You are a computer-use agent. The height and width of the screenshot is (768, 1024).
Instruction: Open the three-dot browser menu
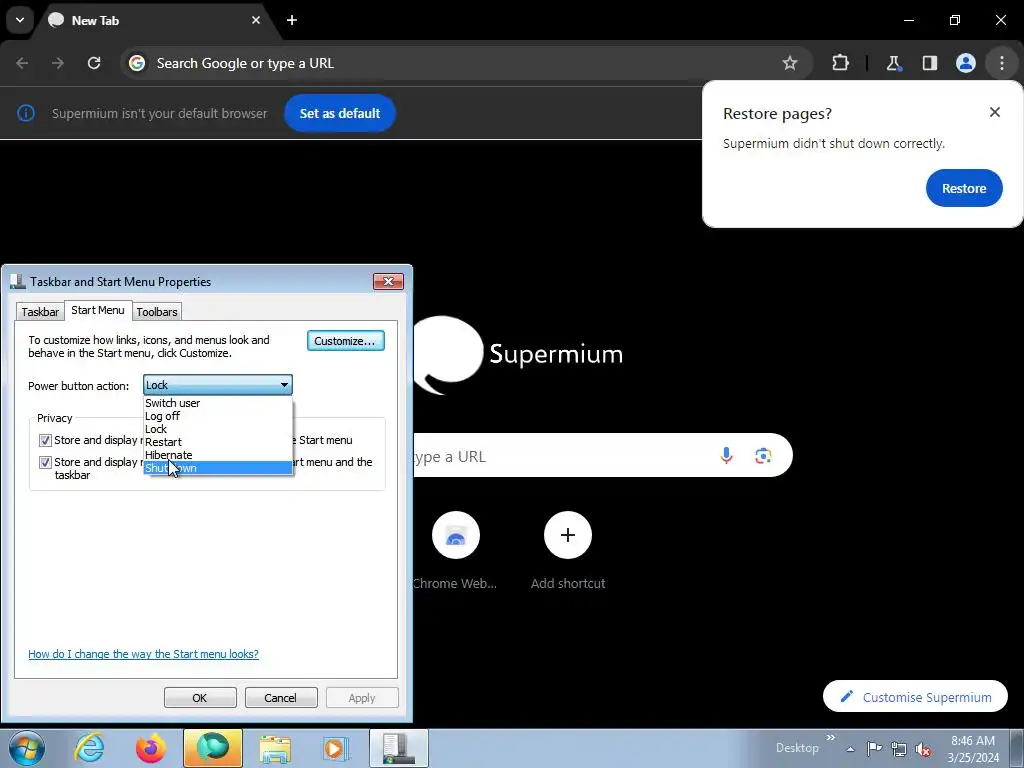tap(1002, 63)
